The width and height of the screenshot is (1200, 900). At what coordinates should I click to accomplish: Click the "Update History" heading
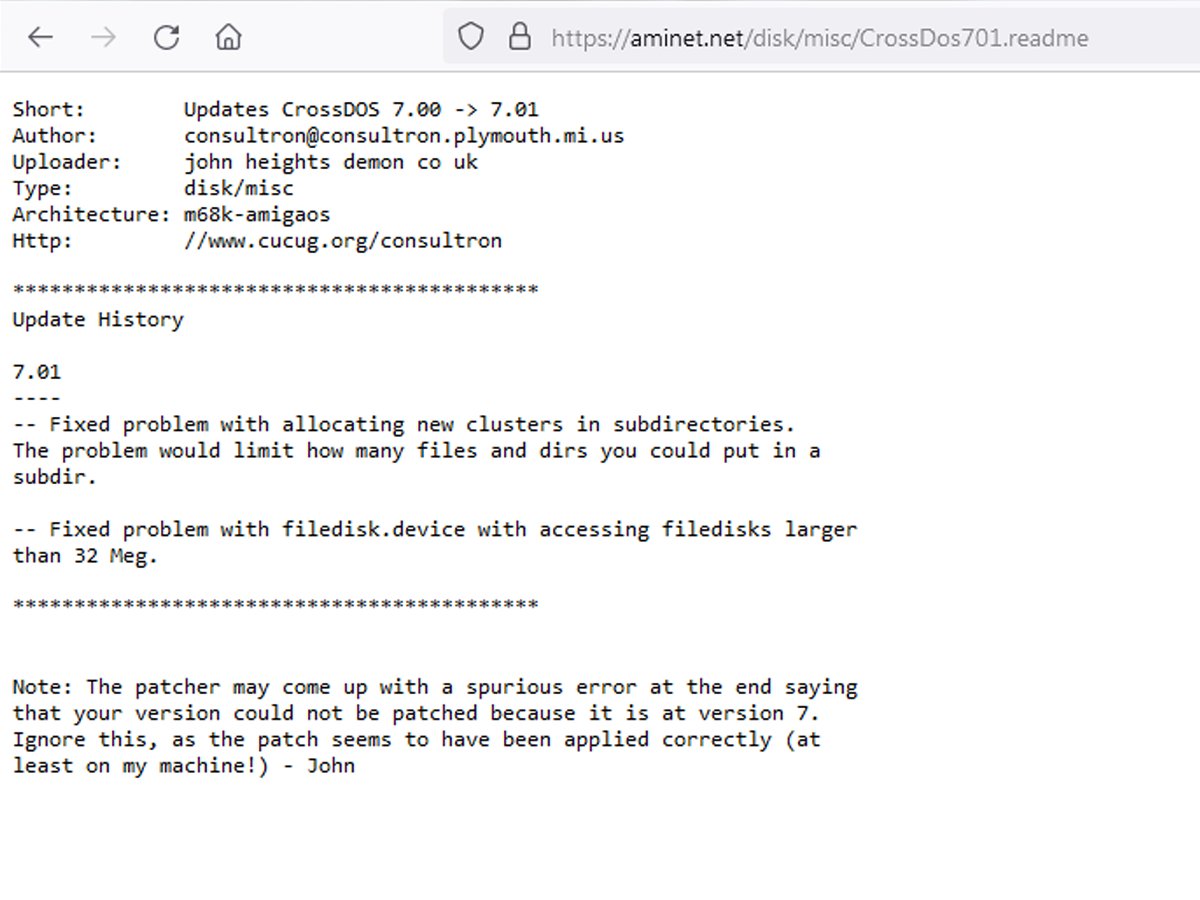coord(98,320)
